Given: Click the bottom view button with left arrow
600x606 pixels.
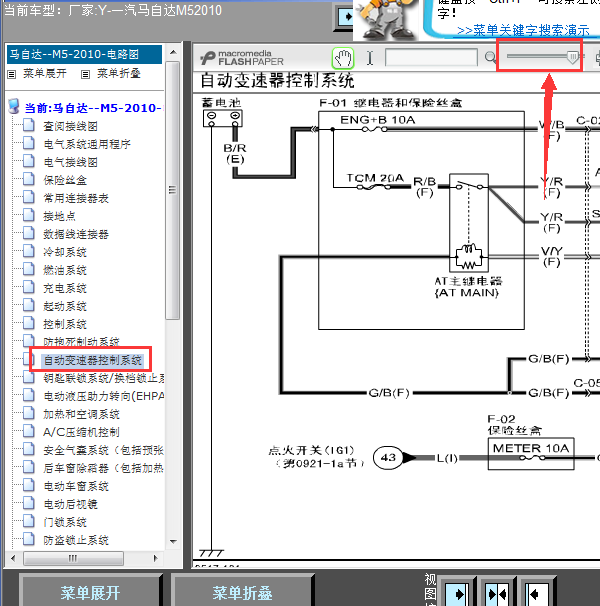Looking at the screenshot, I should point(536,594).
